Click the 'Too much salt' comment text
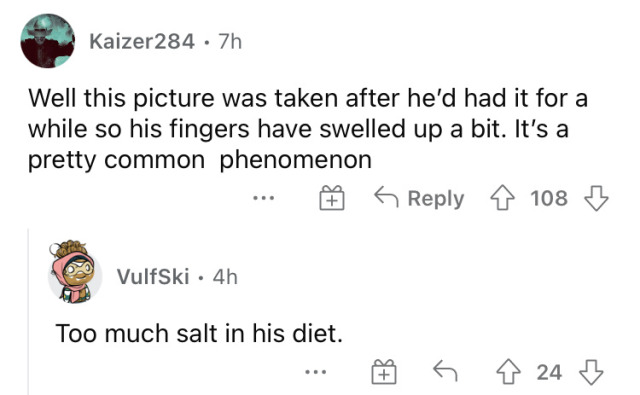 (x=199, y=333)
